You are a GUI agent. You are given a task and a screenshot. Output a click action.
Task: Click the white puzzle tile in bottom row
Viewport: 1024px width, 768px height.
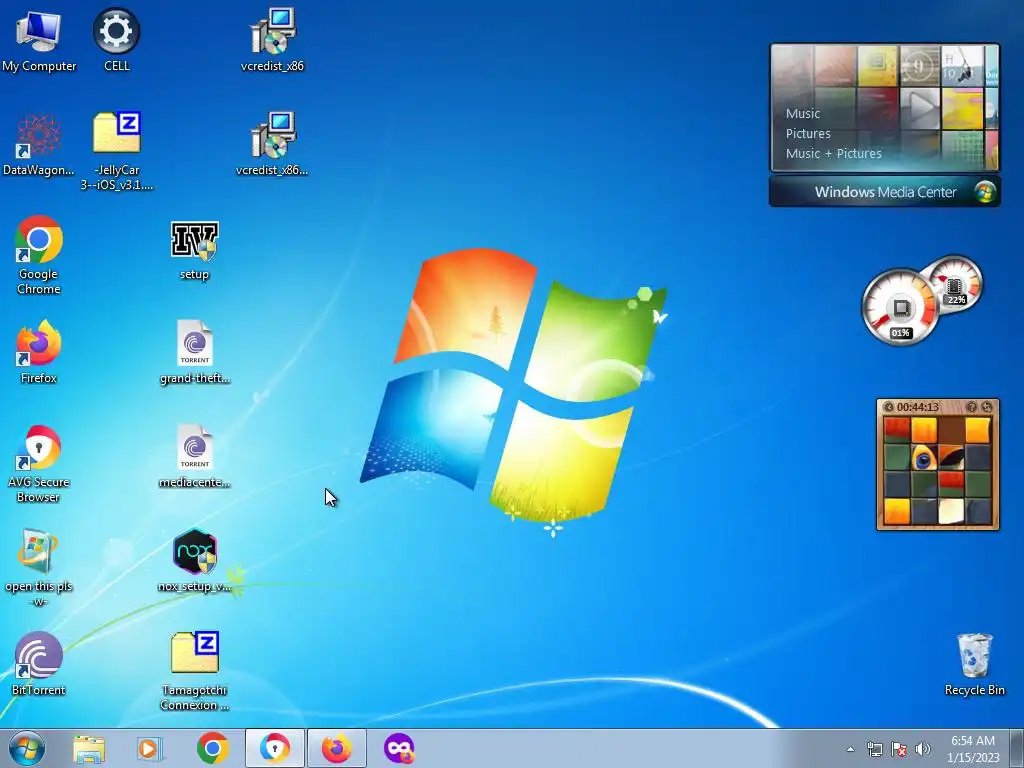[x=951, y=511]
